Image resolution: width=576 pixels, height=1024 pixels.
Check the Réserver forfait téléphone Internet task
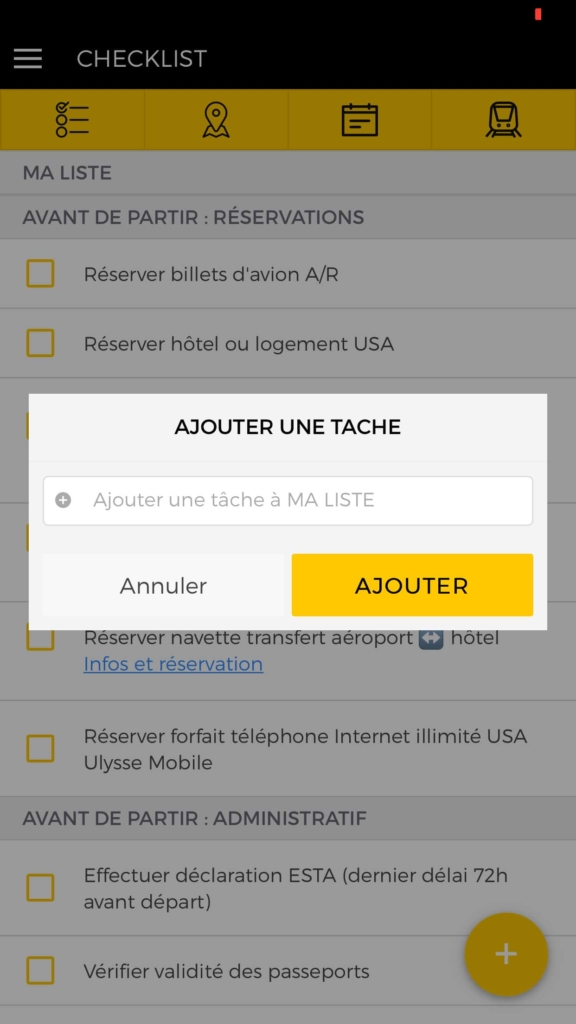(40, 748)
